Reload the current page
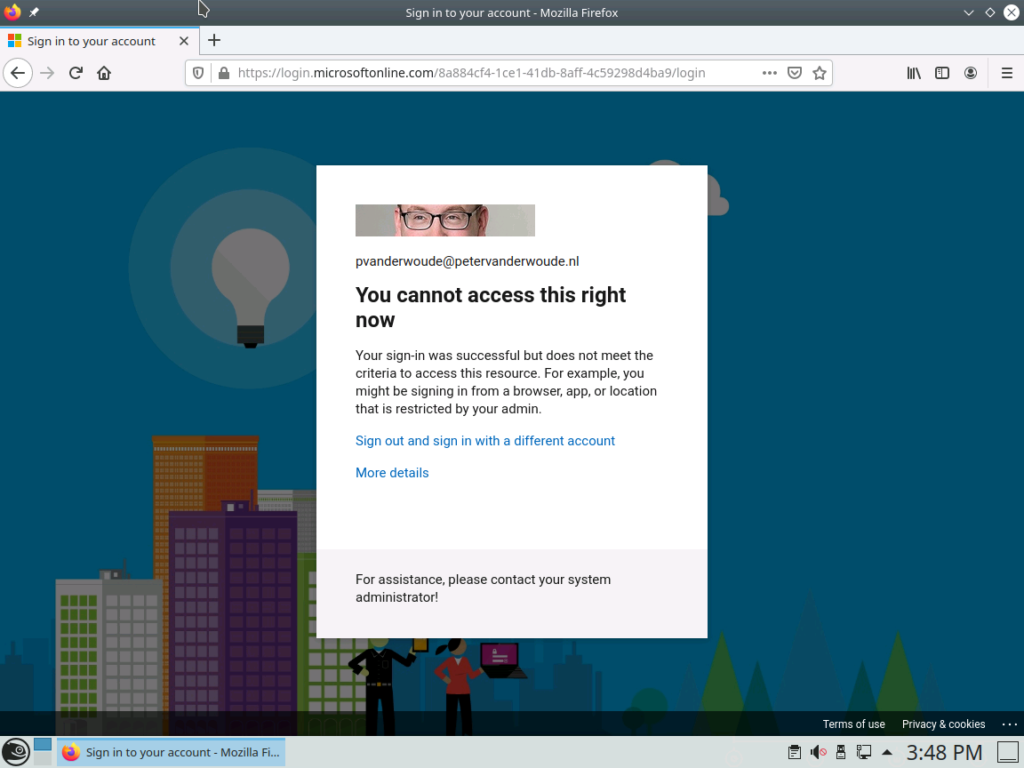Viewport: 1024px width, 768px height. point(75,73)
